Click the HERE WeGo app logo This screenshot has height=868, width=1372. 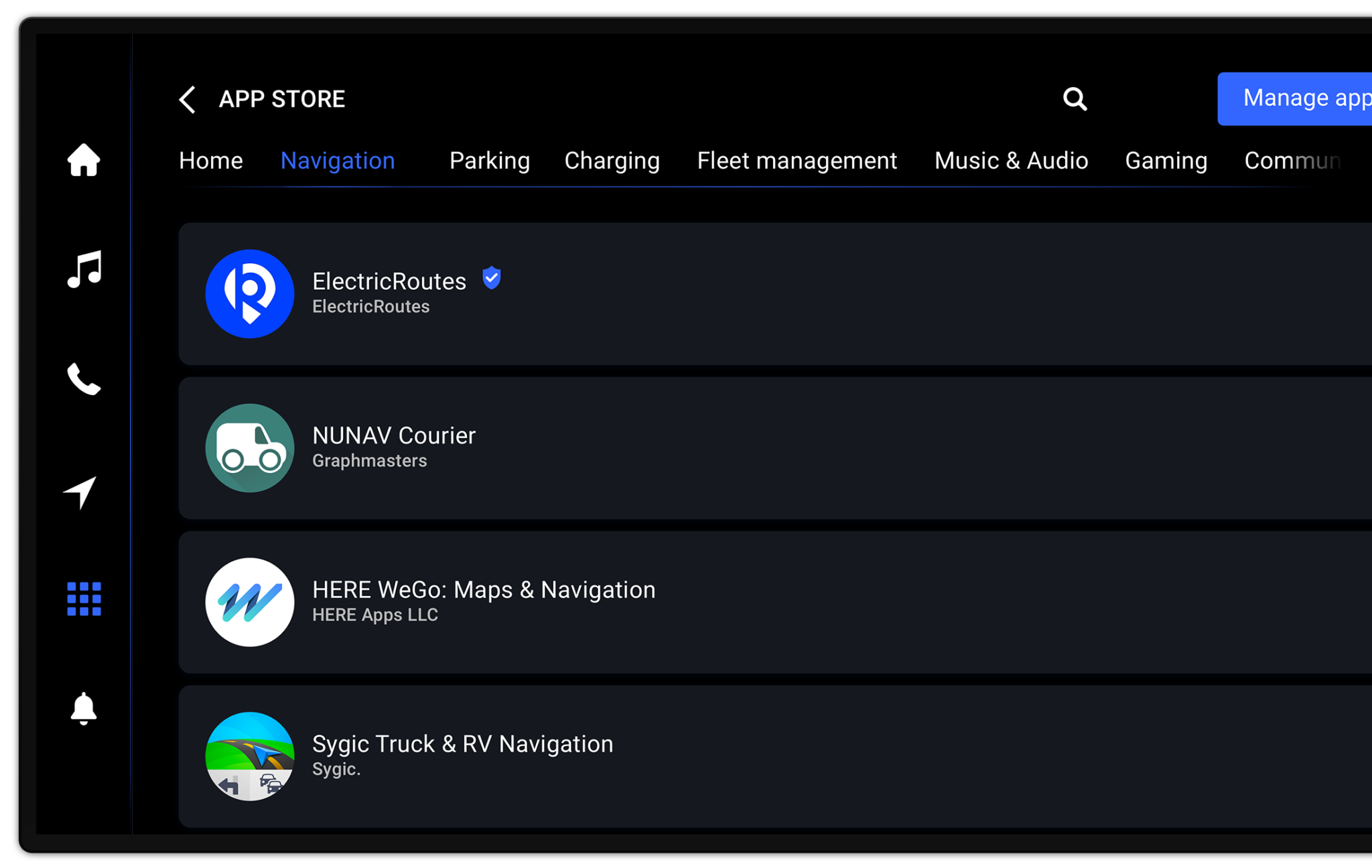click(250, 602)
